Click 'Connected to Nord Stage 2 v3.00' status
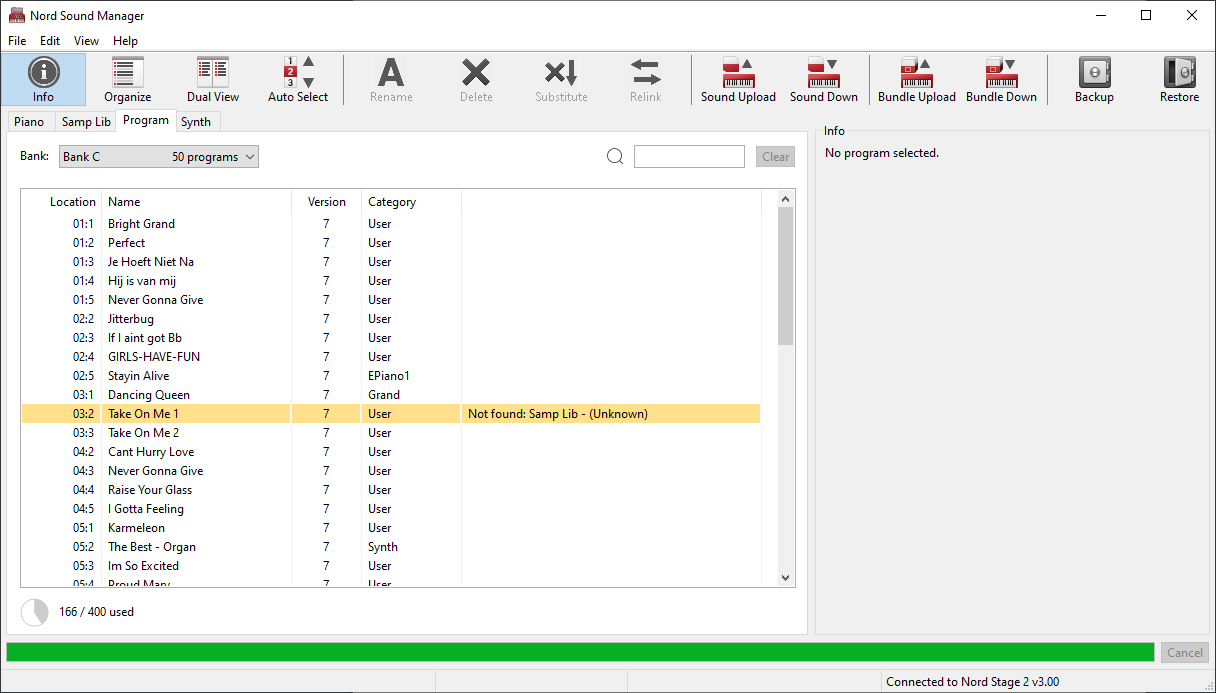The height and width of the screenshot is (693, 1216). click(x=973, y=682)
